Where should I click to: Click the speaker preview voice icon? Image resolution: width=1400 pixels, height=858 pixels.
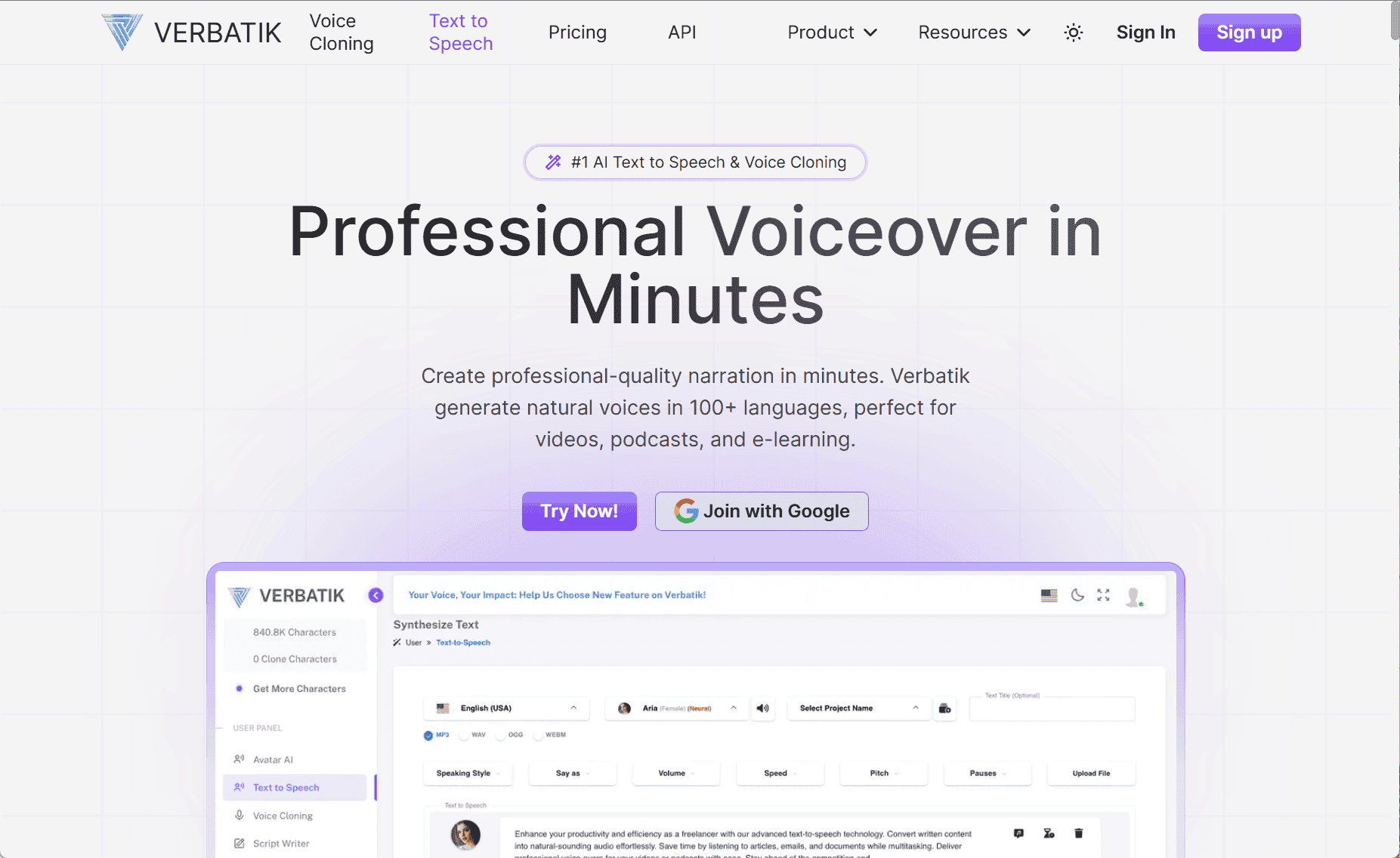click(763, 708)
